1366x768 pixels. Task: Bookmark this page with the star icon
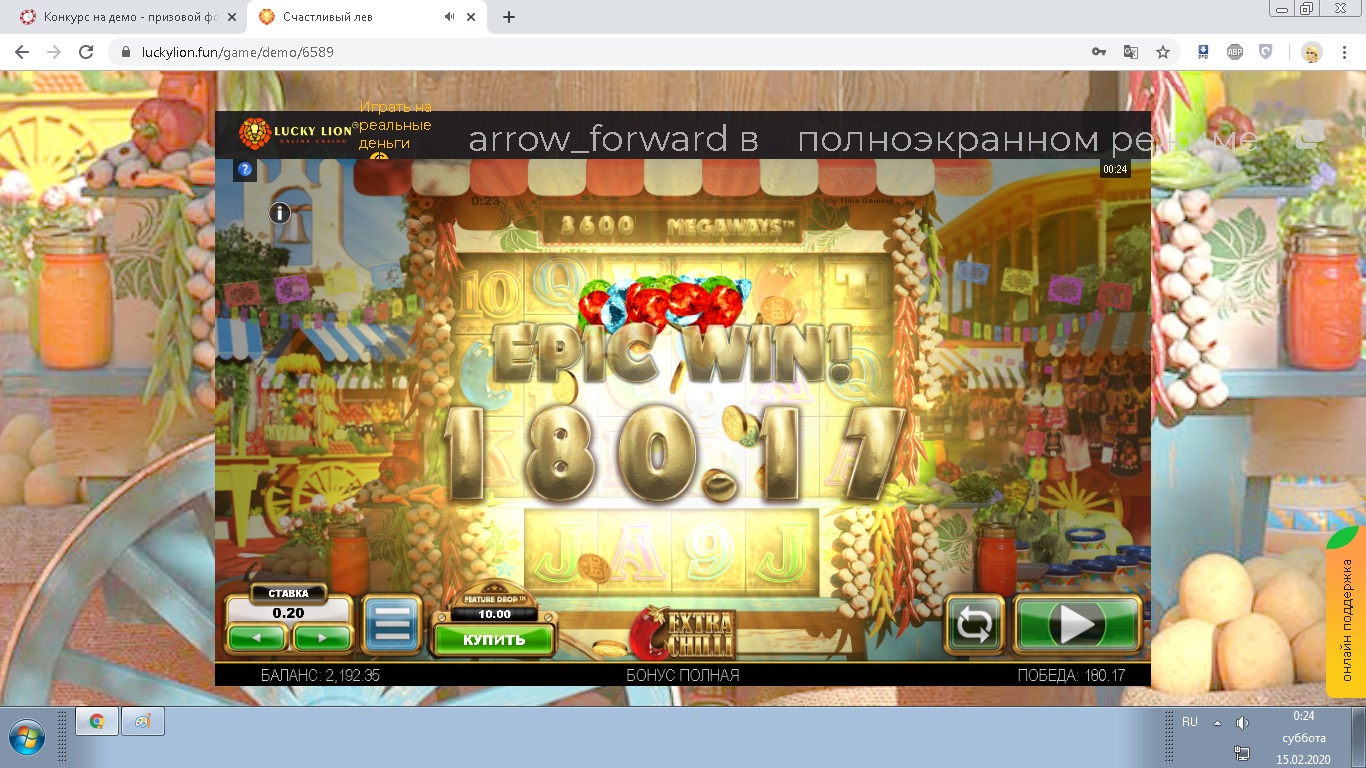click(1163, 52)
